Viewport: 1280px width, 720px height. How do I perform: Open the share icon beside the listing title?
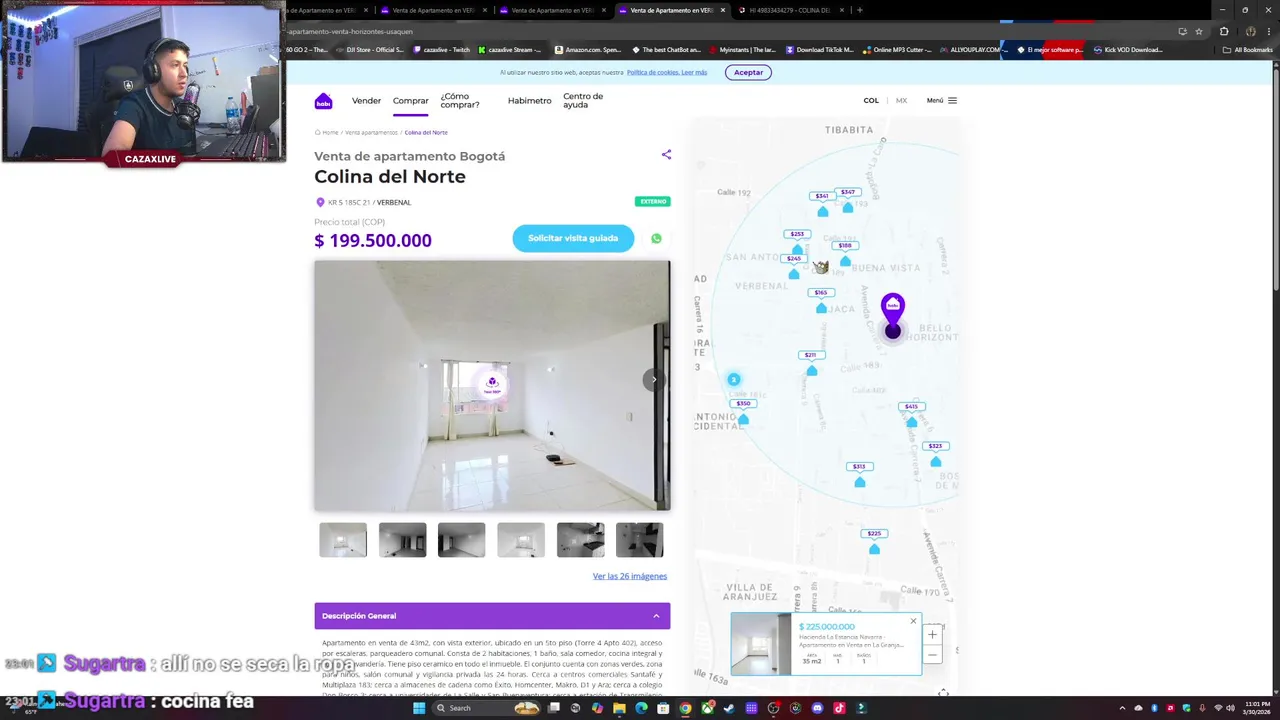tap(666, 155)
